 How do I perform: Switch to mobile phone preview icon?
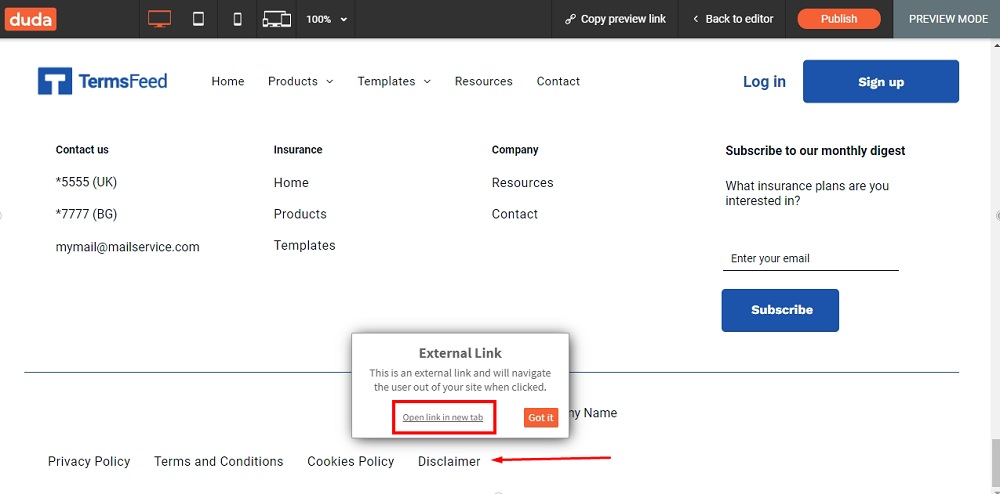click(237, 19)
